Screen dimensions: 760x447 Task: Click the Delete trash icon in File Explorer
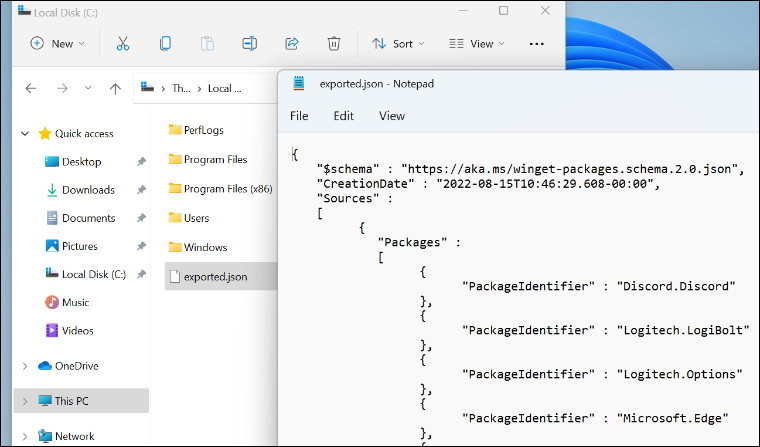point(333,44)
